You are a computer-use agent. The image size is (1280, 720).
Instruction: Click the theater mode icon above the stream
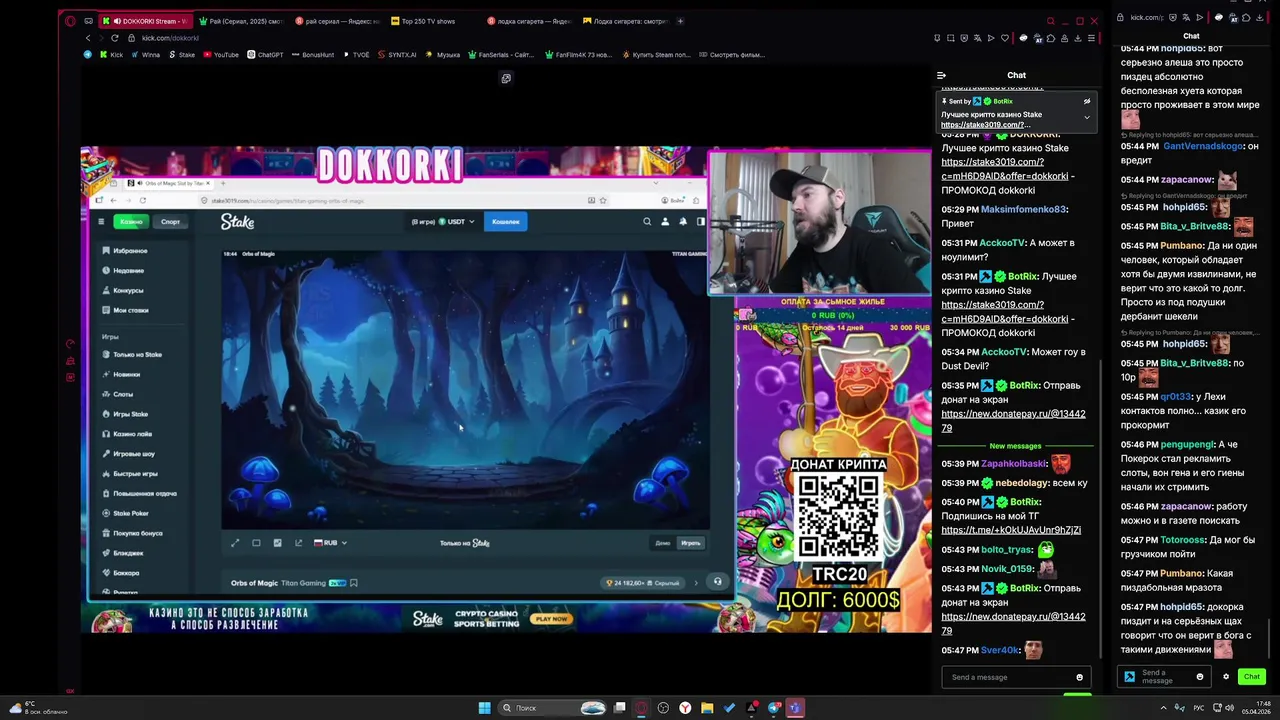pyautogui.click(x=506, y=78)
